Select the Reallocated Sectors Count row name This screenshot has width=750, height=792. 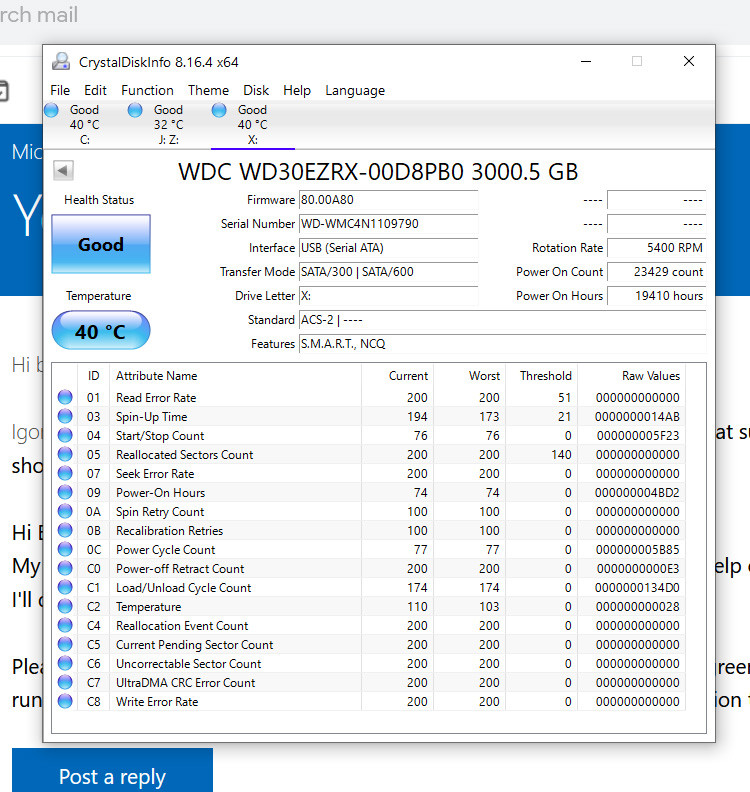(x=184, y=455)
